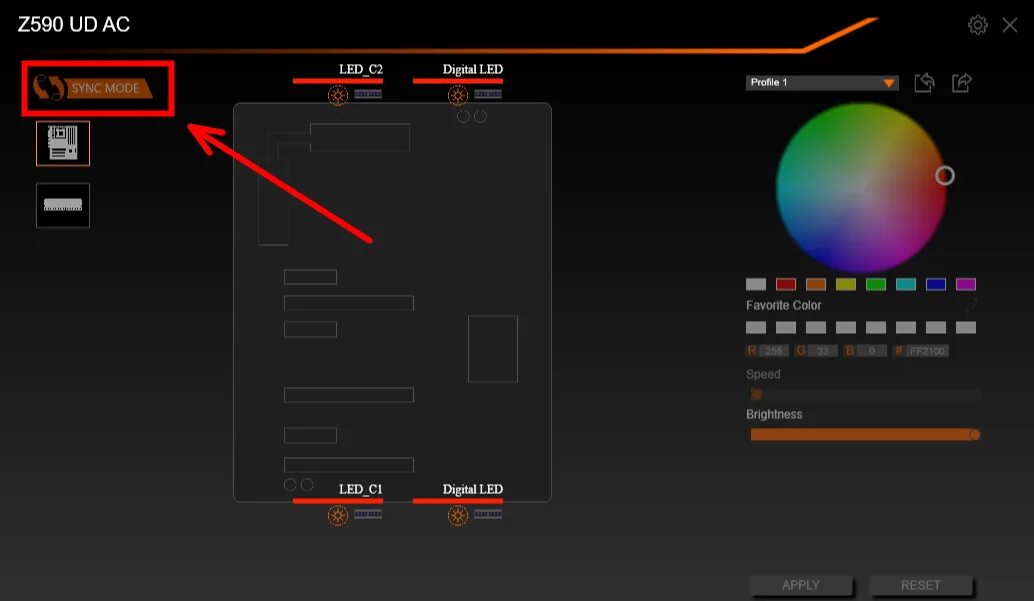Screen dimensions: 1034x601
Task: Pick the blue preset color swatch
Action: (936, 284)
